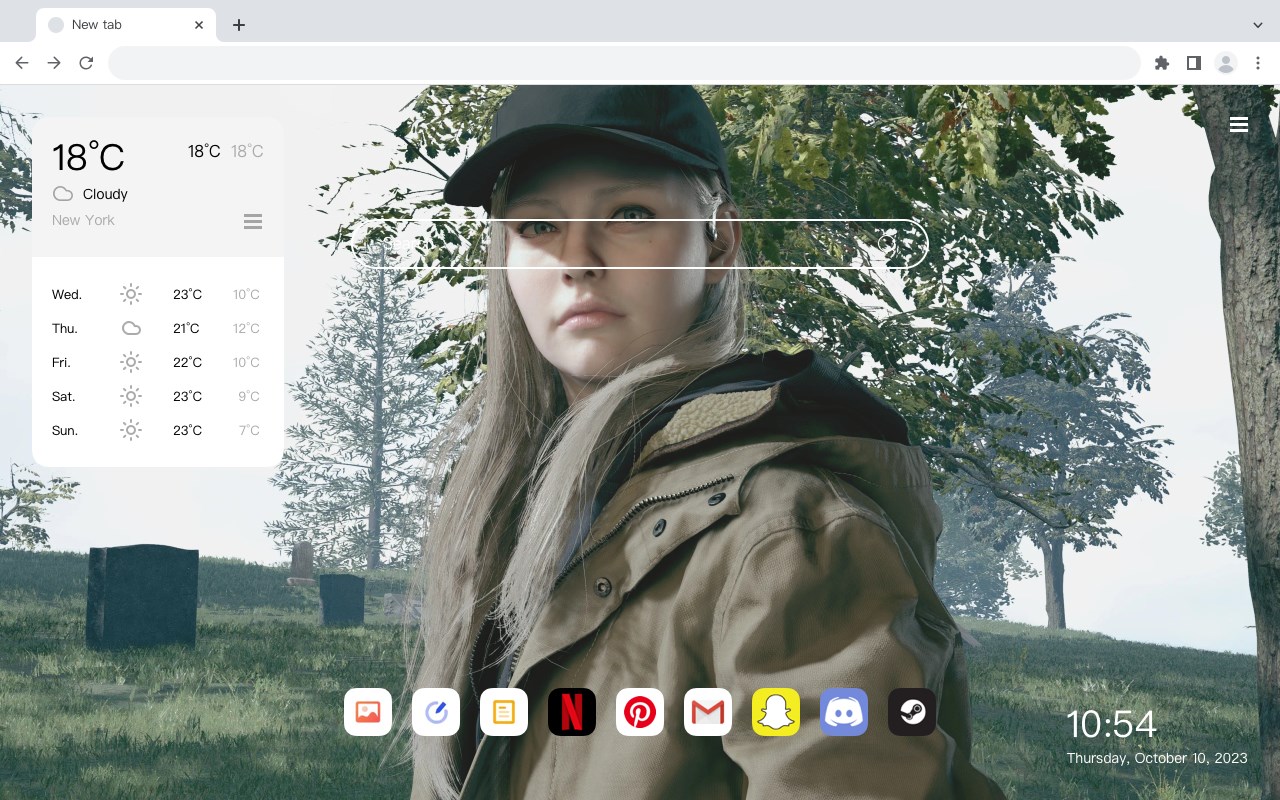1280x800 pixels.
Task: Open the Chrome extensions puzzle icon
Action: [x=1161, y=63]
